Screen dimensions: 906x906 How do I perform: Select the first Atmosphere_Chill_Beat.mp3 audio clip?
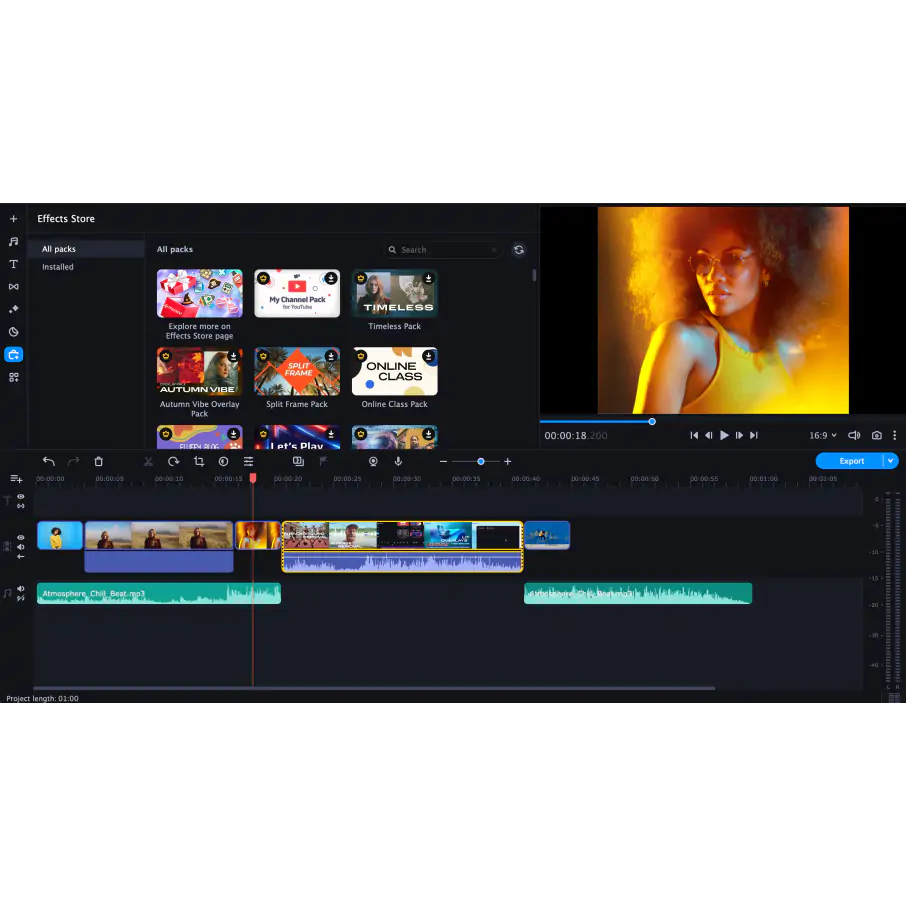click(x=159, y=593)
